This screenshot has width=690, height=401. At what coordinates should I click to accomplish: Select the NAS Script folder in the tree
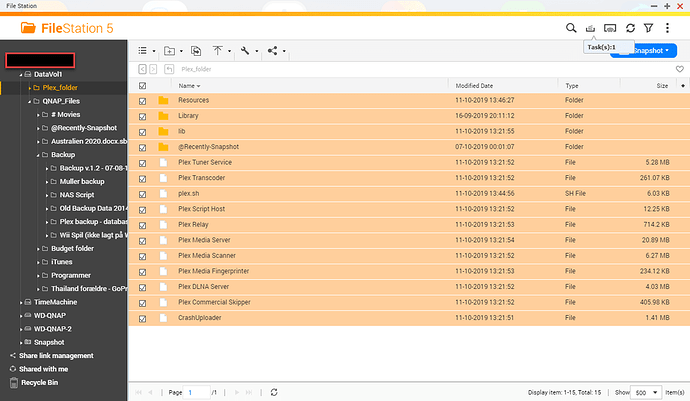pyautogui.click(x=77, y=195)
